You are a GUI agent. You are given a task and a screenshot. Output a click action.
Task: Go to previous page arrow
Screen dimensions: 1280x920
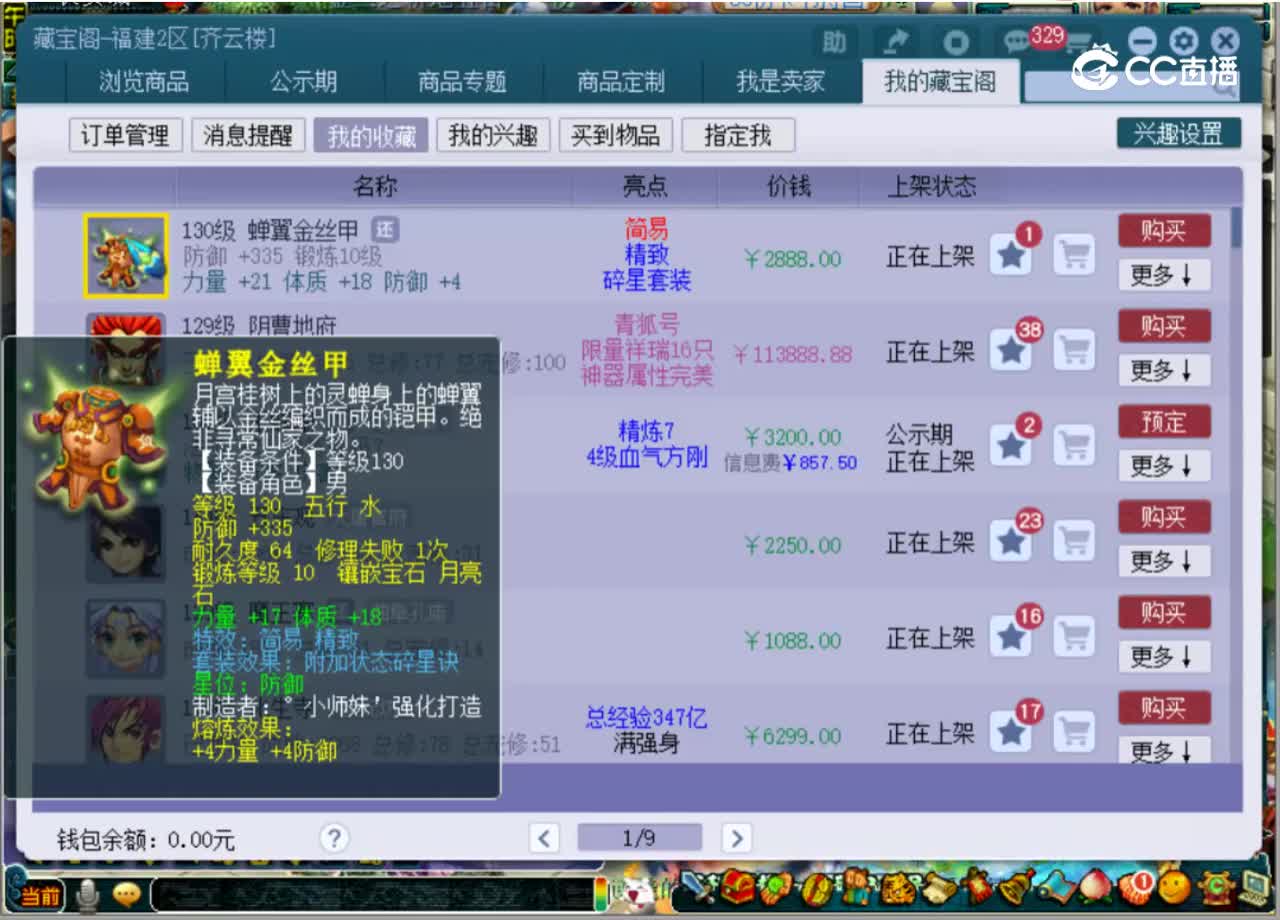click(x=544, y=838)
